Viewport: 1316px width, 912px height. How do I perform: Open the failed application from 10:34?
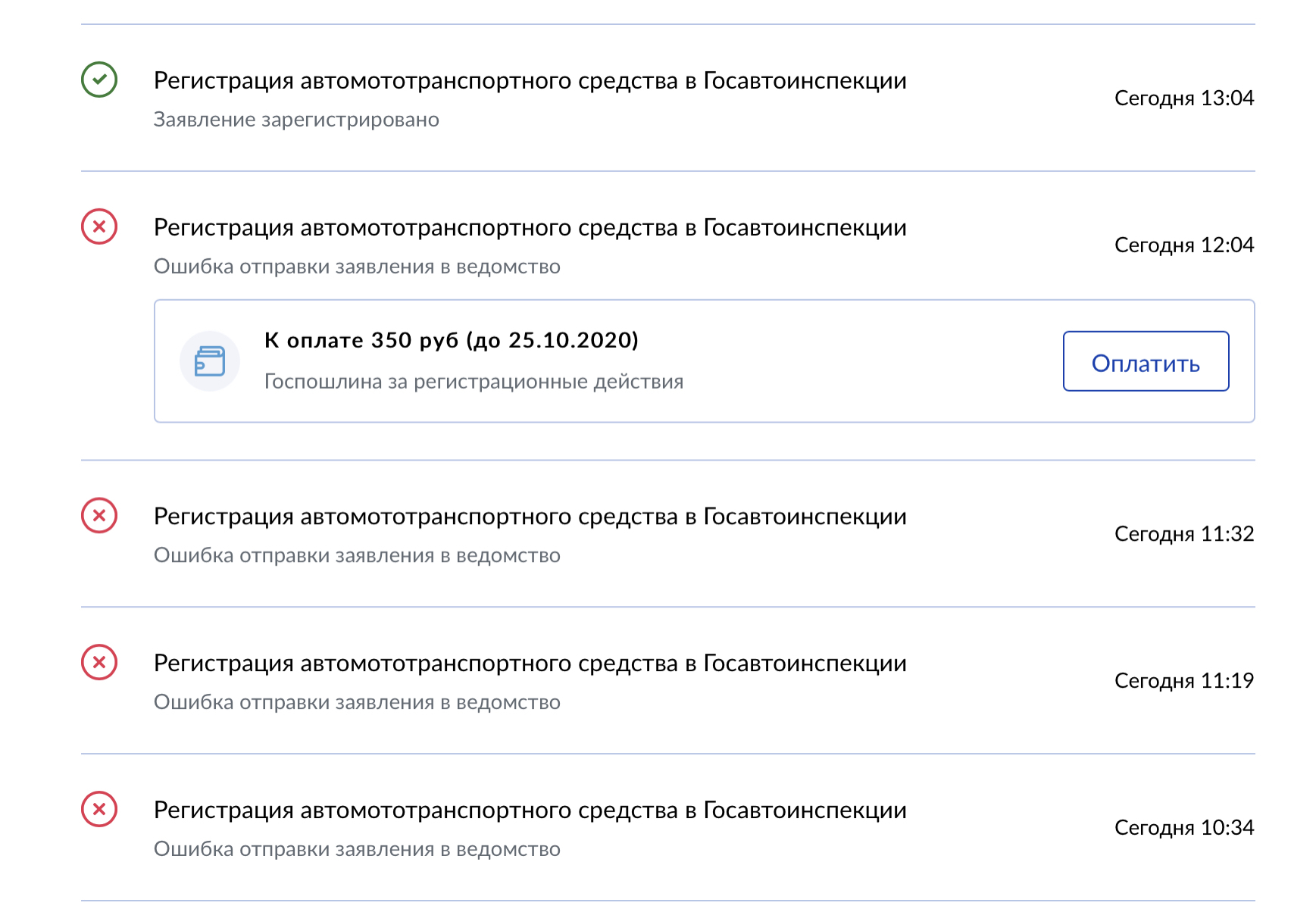tap(530, 810)
